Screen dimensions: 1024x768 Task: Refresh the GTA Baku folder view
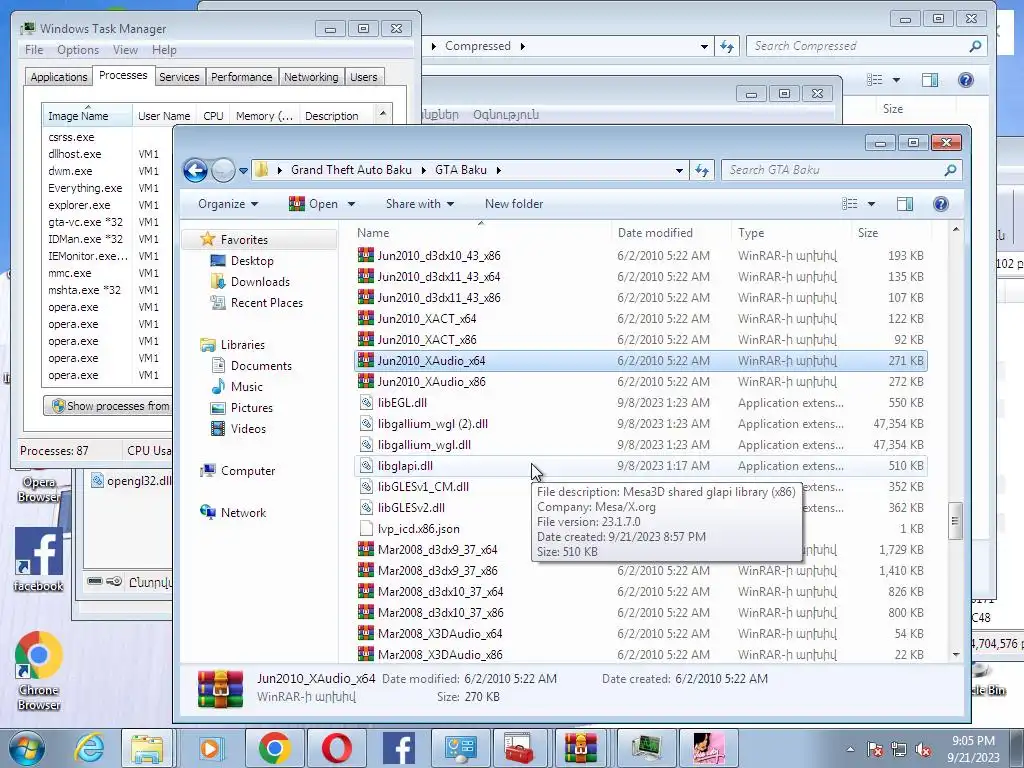pos(702,170)
